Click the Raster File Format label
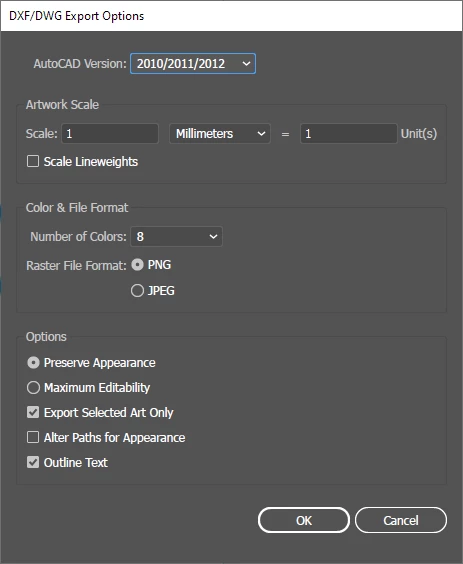463x564 pixels. [x=76, y=265]
